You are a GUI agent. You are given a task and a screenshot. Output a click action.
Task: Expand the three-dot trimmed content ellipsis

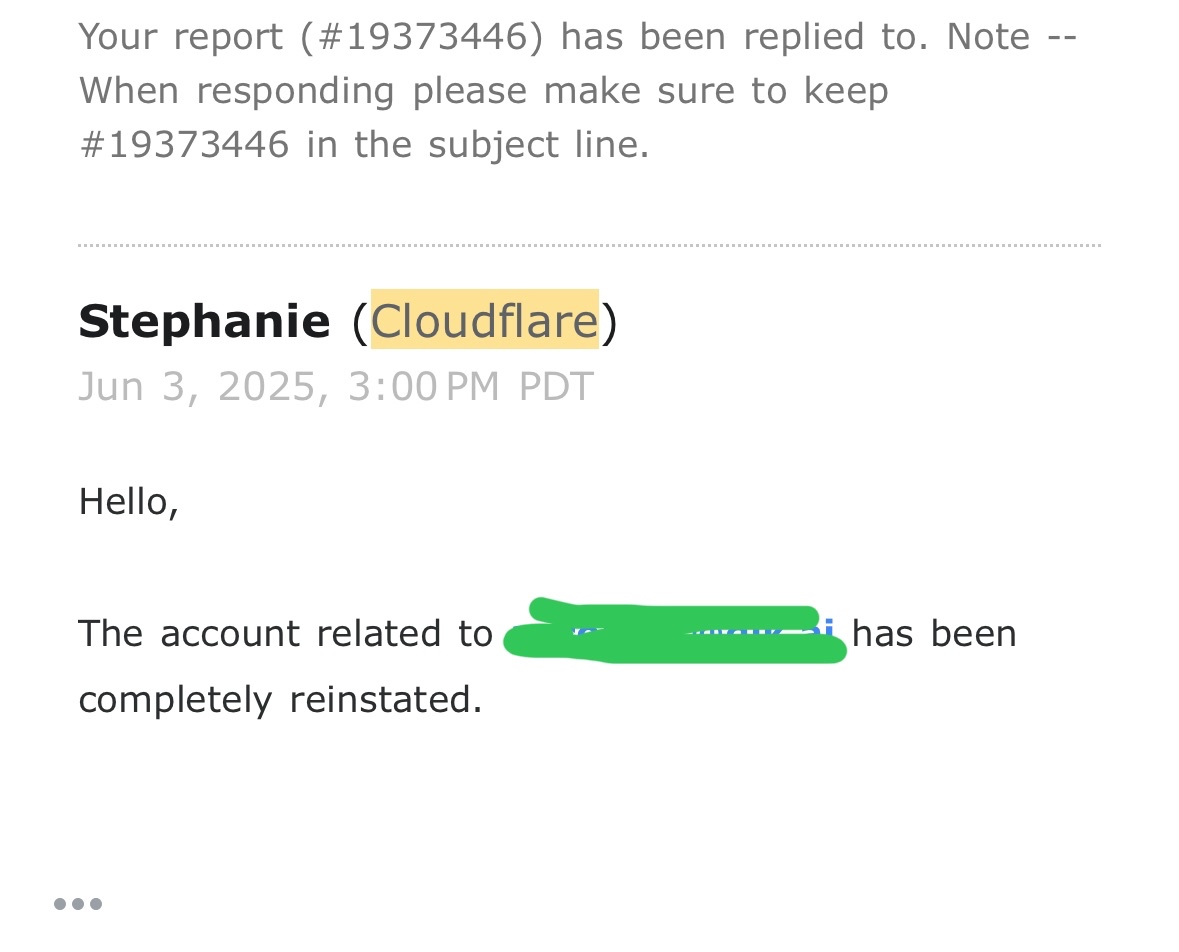tap(78, 904)
